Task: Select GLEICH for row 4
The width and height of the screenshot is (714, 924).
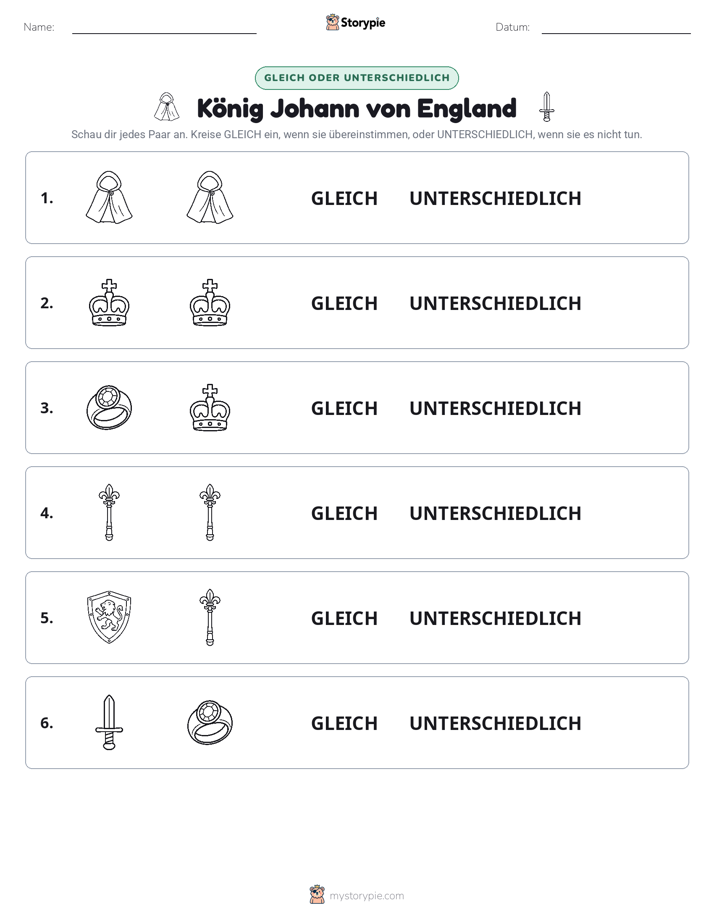Action: 344,513
